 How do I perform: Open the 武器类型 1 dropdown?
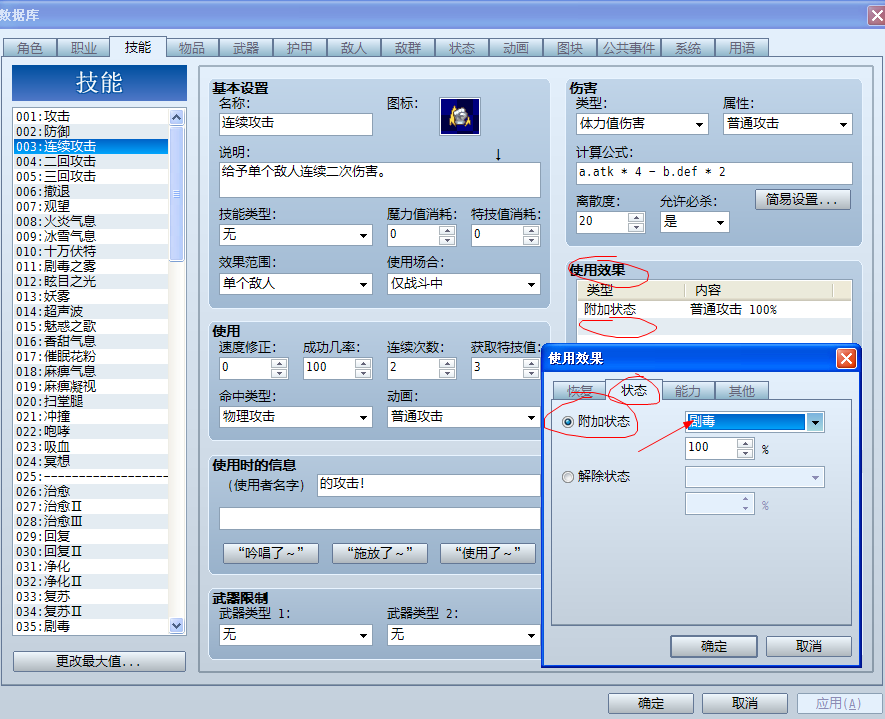click(x=363, y=635)
